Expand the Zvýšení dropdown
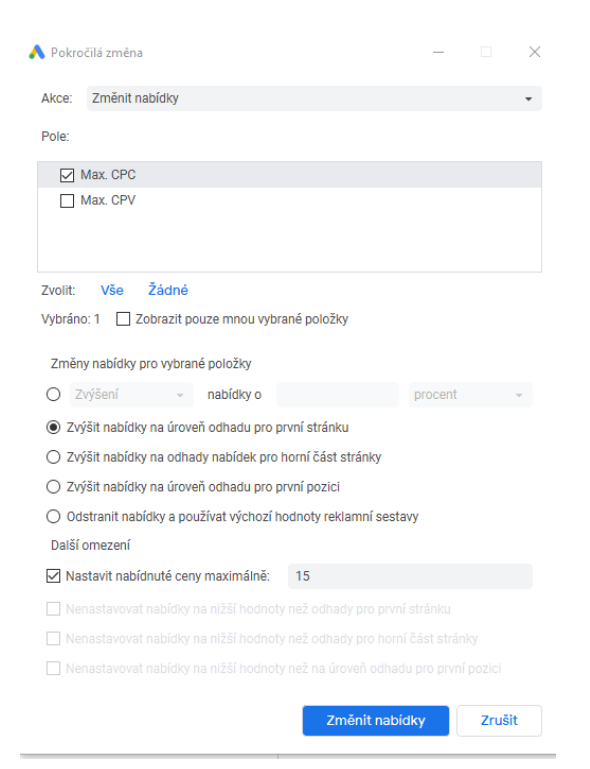Screen dimensions: 590x769 pos(131,394)
